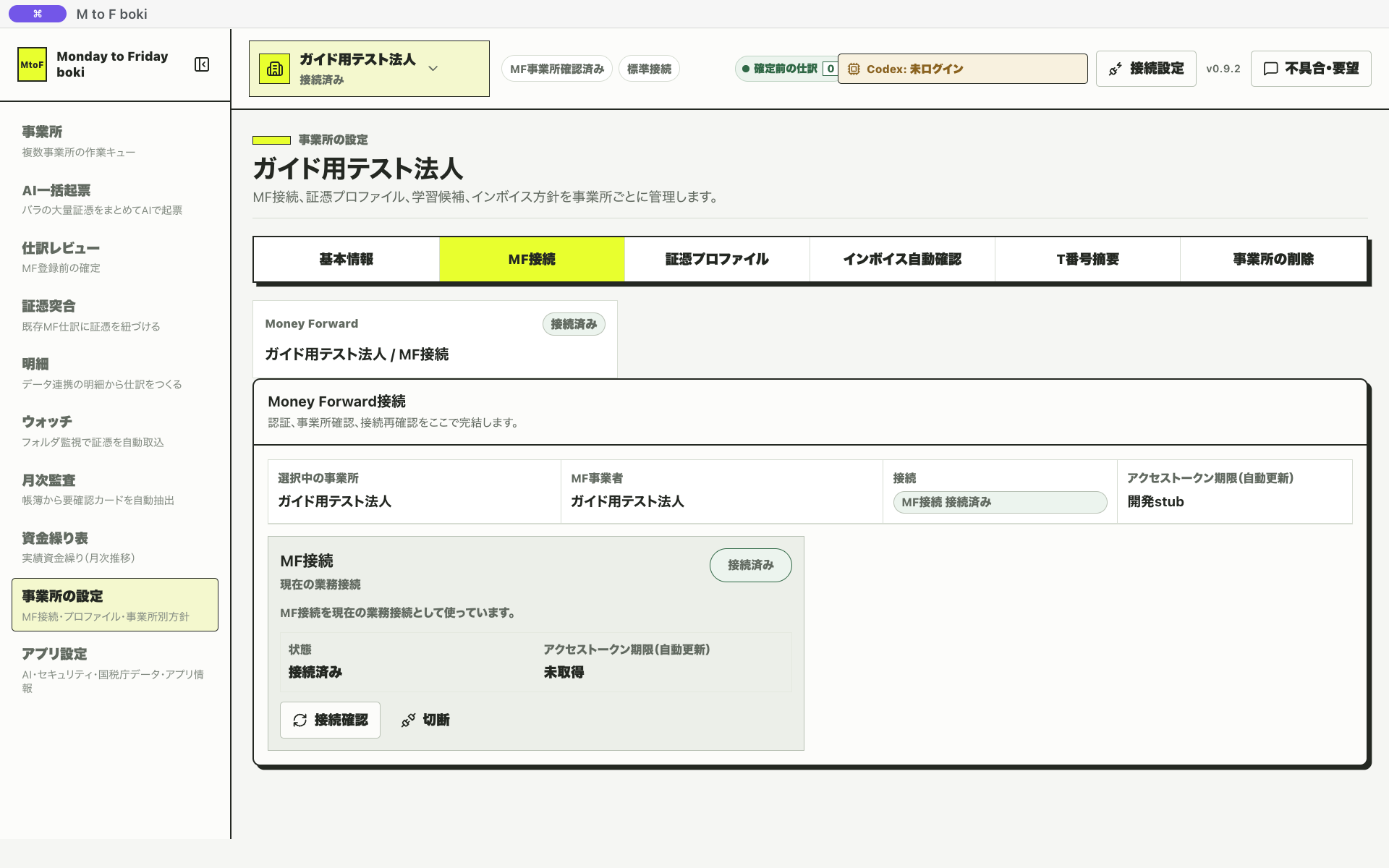Open the 証憑プロファイル tab
Viewport: 1389px width, 868px height.
(717, 259)
